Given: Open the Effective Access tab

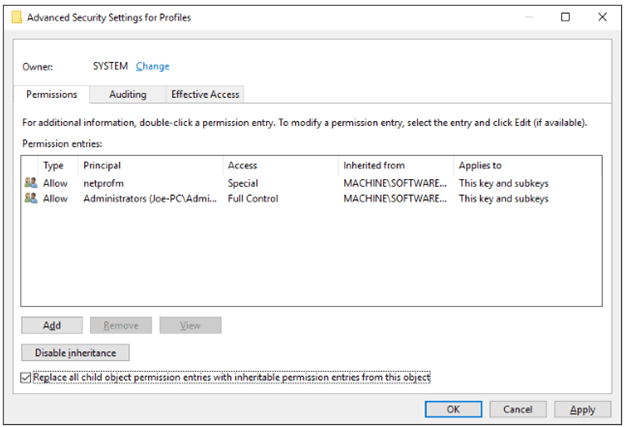Looking at the screenshot, I should 205,94.
